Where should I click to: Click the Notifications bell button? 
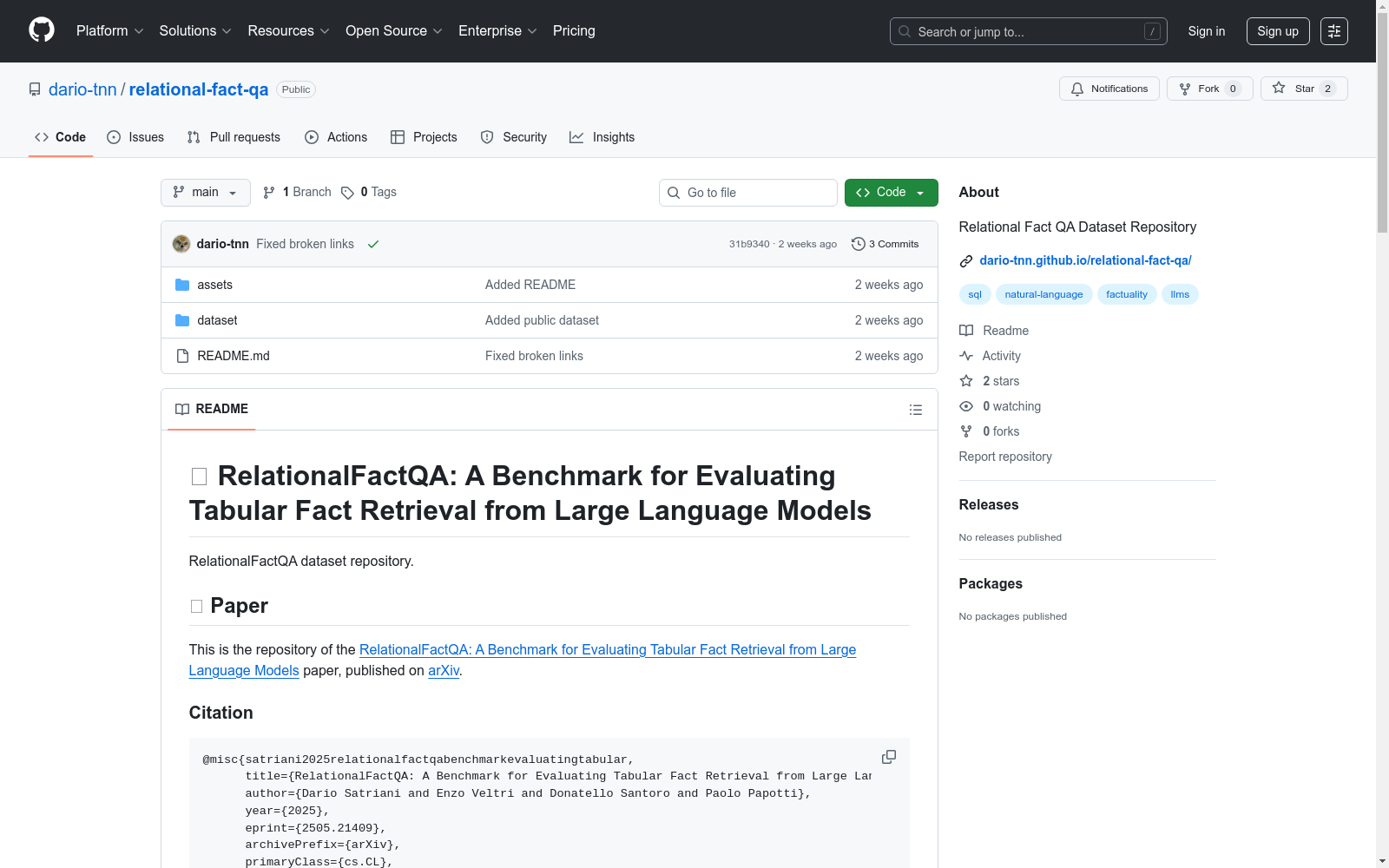[1109, 89]
